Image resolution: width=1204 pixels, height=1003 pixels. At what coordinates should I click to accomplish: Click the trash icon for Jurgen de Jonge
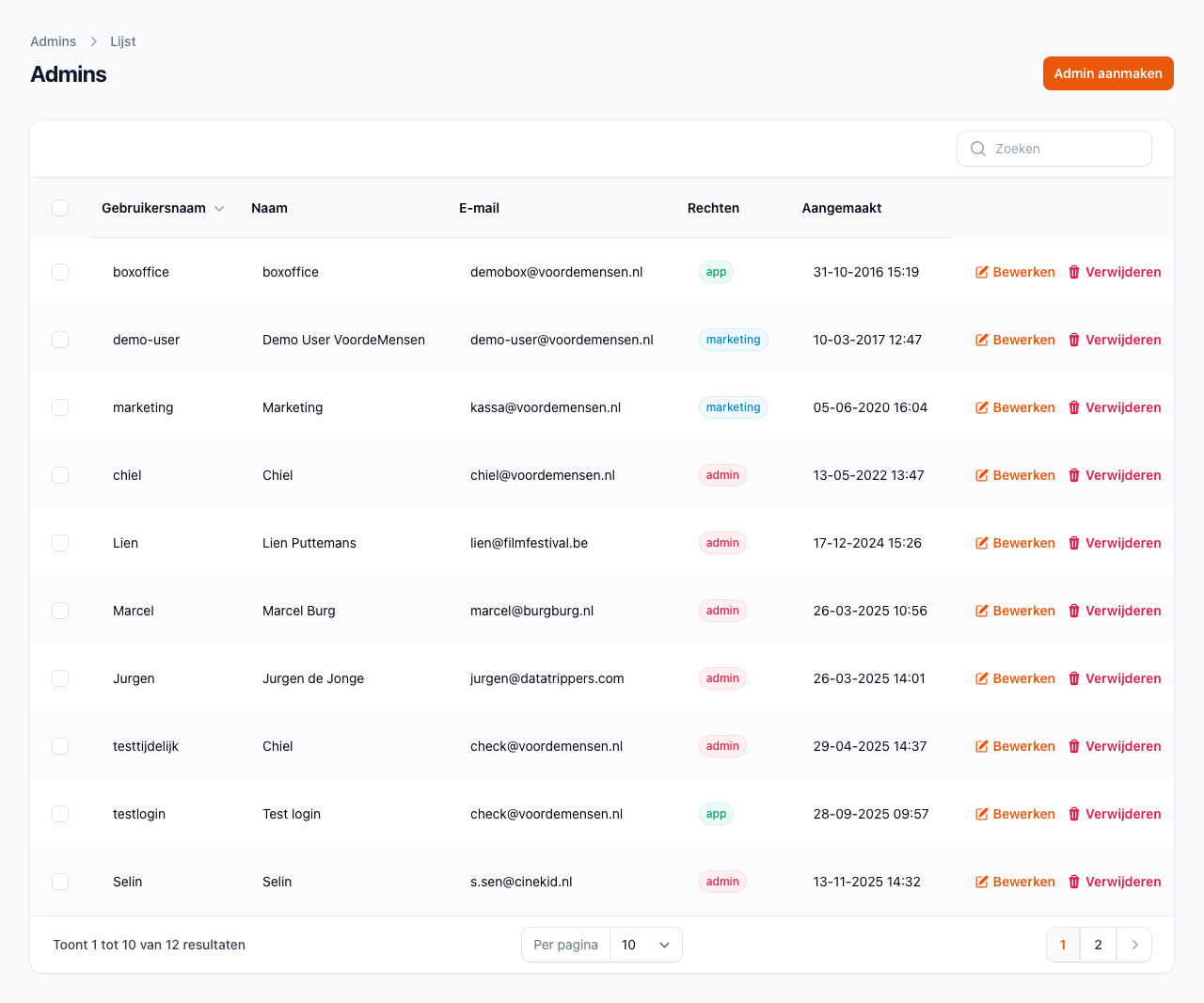(x=1073, y=678)
